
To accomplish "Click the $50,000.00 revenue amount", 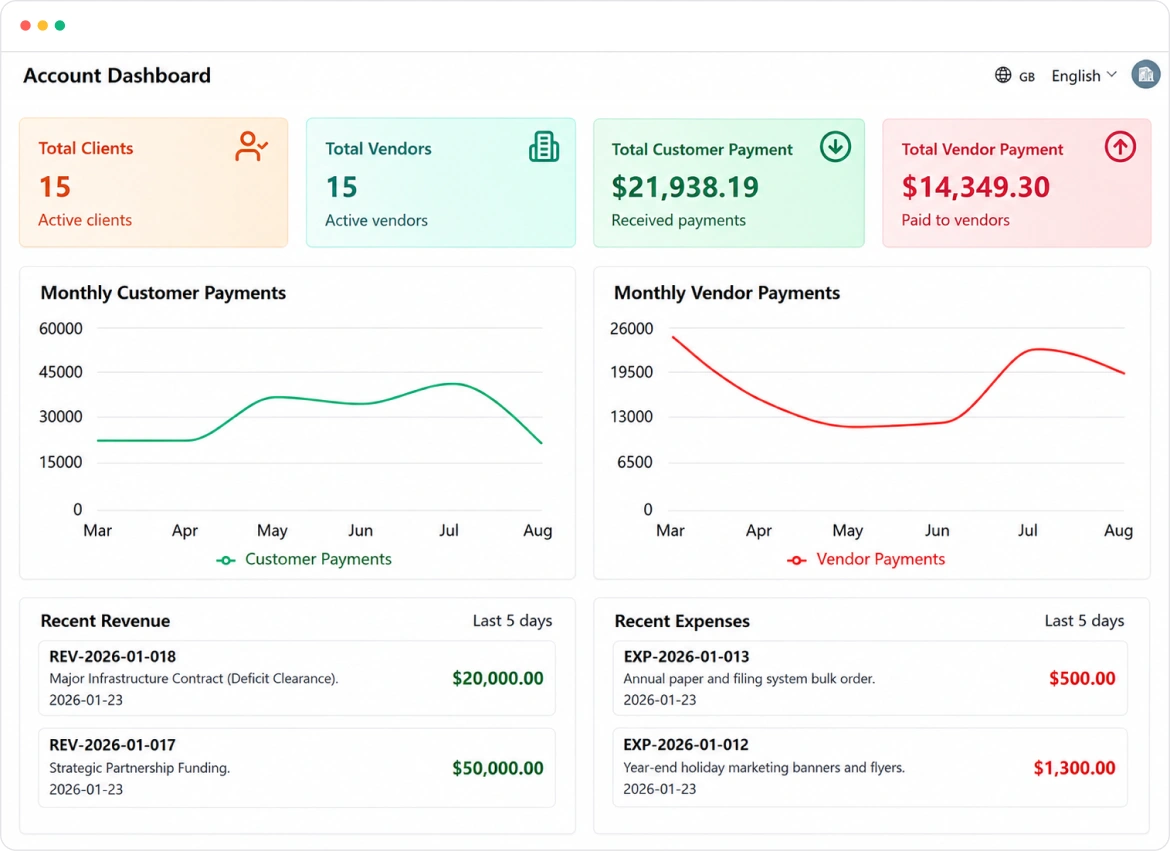I will [498, 768].
